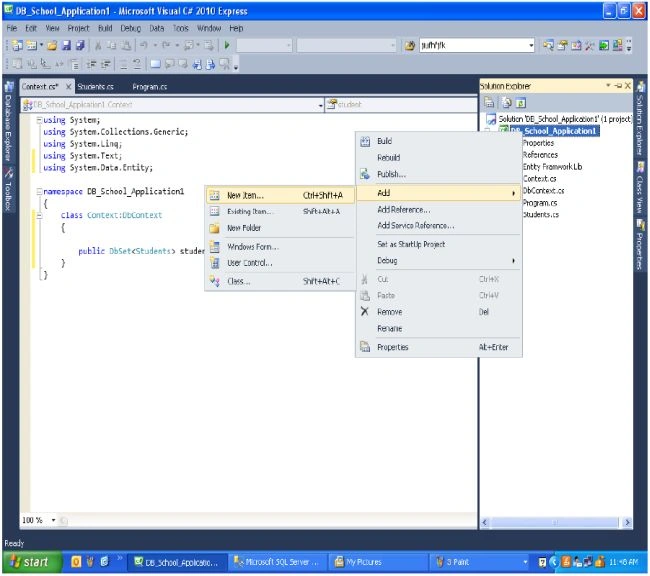
Task: Click the Cut scissors toolbar icon
Action: 98,45
